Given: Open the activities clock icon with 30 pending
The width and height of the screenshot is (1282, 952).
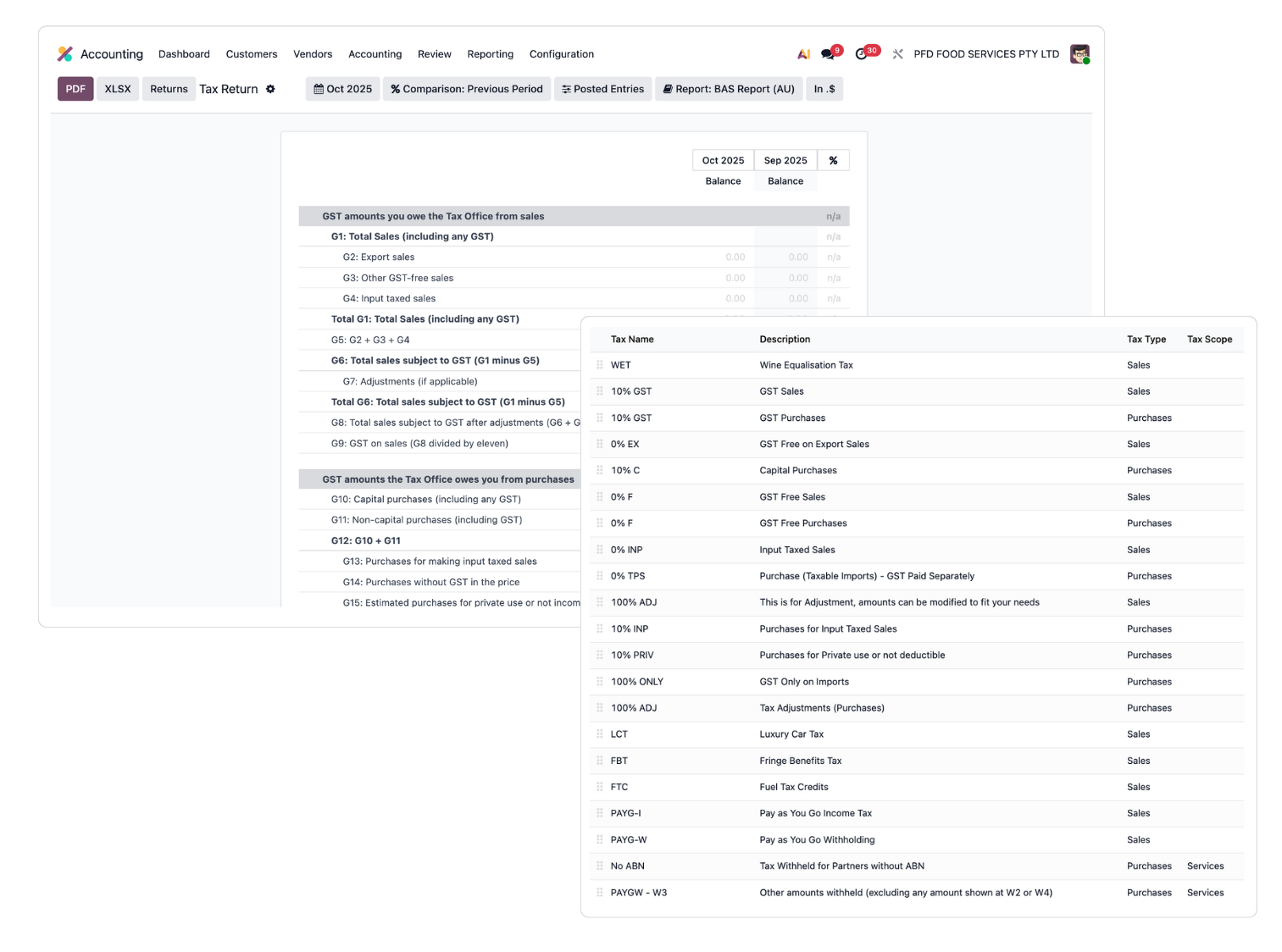Looking at the screenshot, I should pyautogui.click(x=862, y=54).
